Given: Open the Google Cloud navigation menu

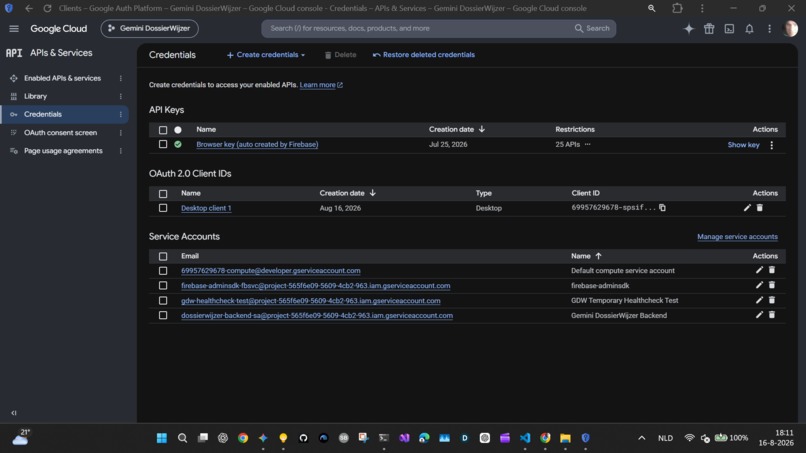Looking at the screenshot, I should point(14,29).
